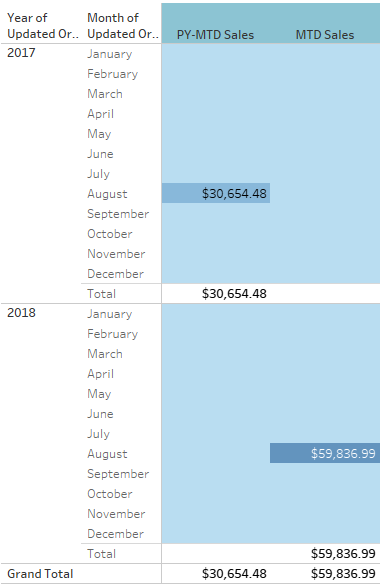Select the January label under 2017
This screenshot has width=380, height=588.
click(x=110, y=54)
